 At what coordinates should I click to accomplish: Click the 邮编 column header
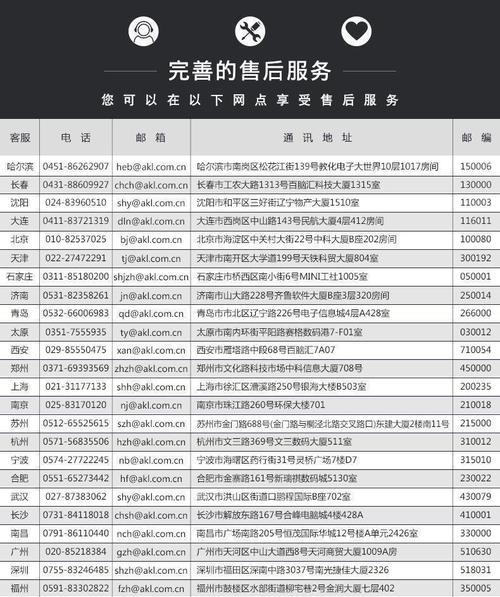click(476, 137)
